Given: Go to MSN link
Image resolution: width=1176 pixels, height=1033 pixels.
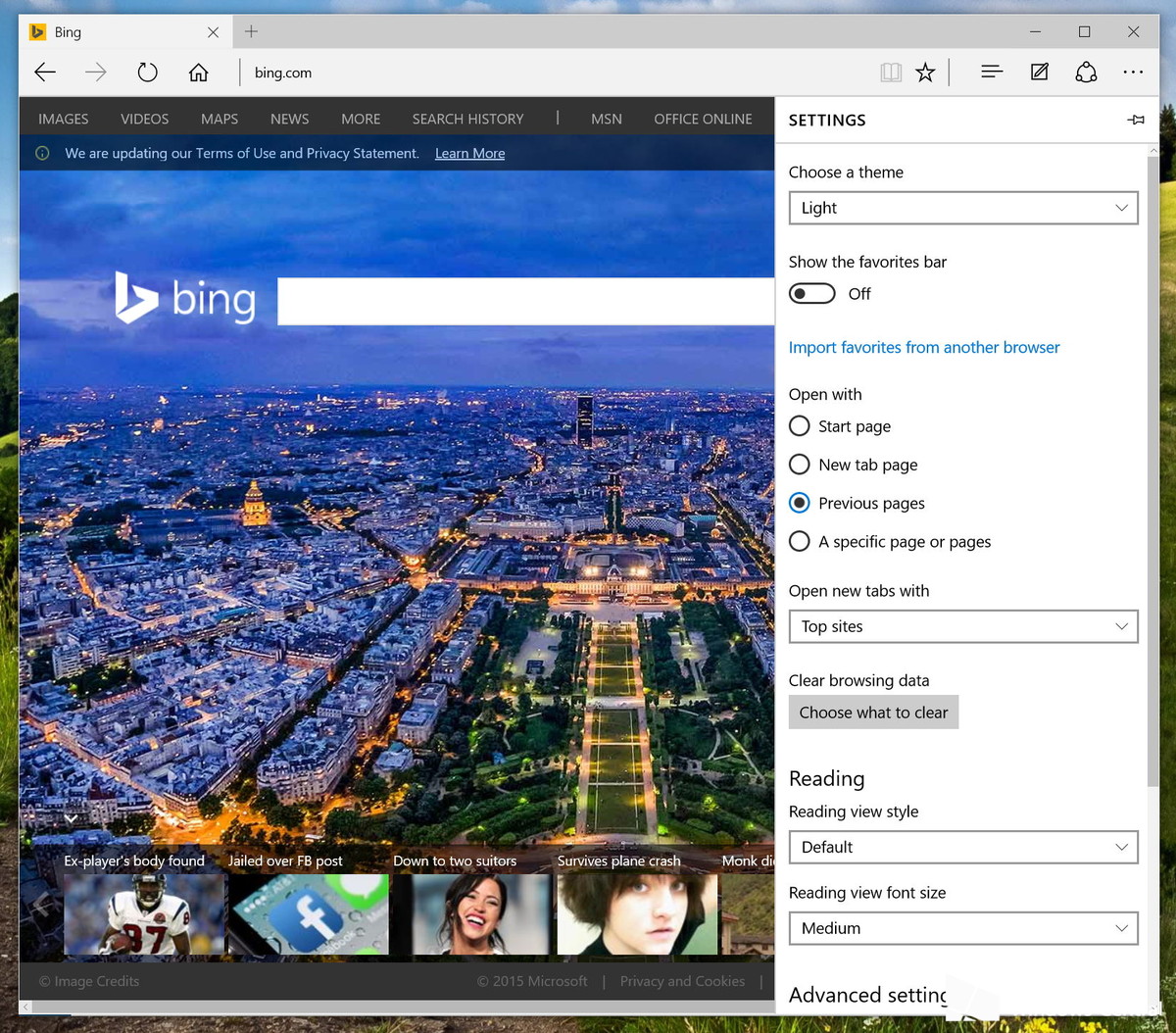Looking at the screenshot, I should (607, 119).
